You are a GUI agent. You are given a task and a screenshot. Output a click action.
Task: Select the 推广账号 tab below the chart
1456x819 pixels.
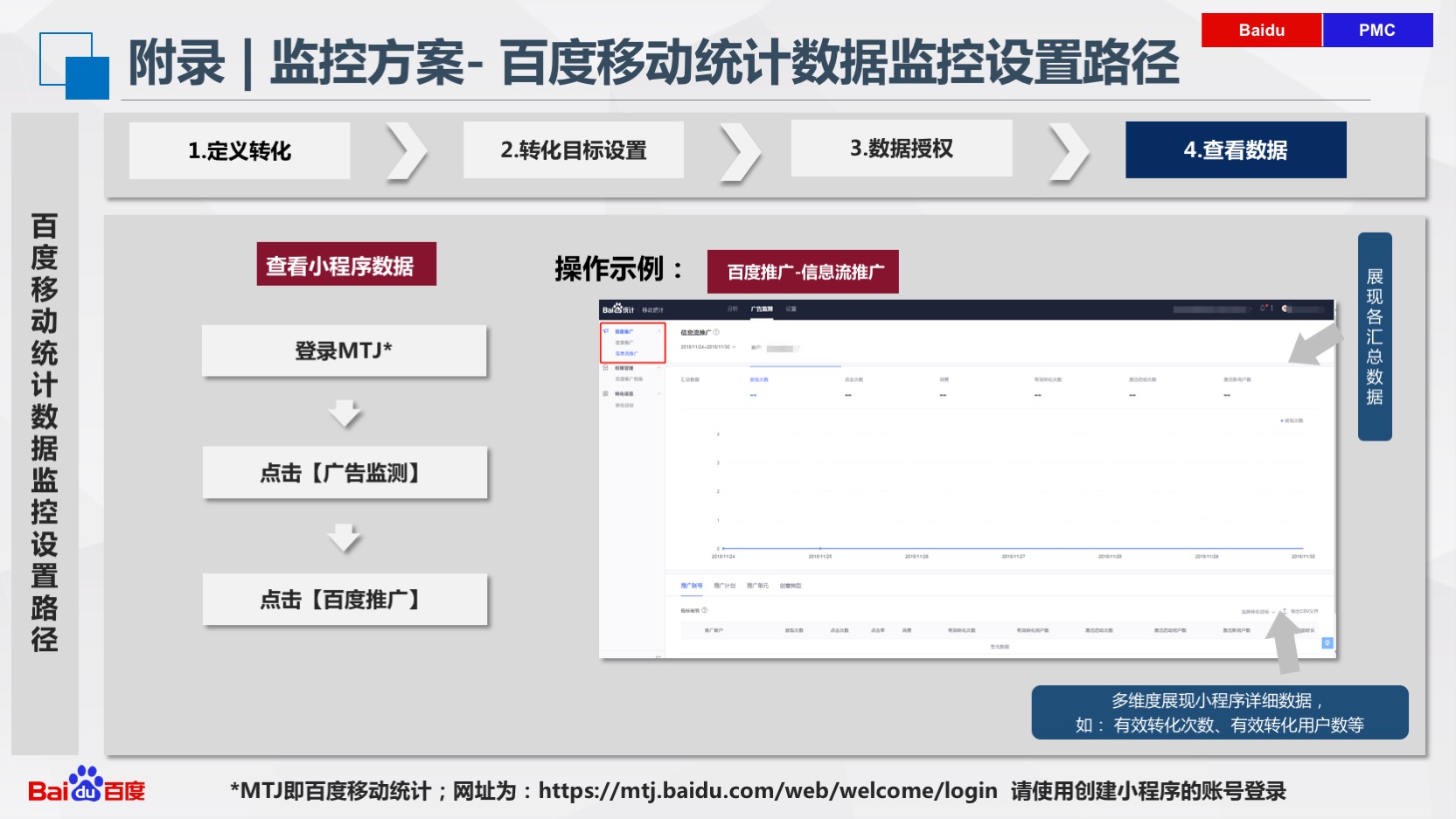(x=692, y=586)
